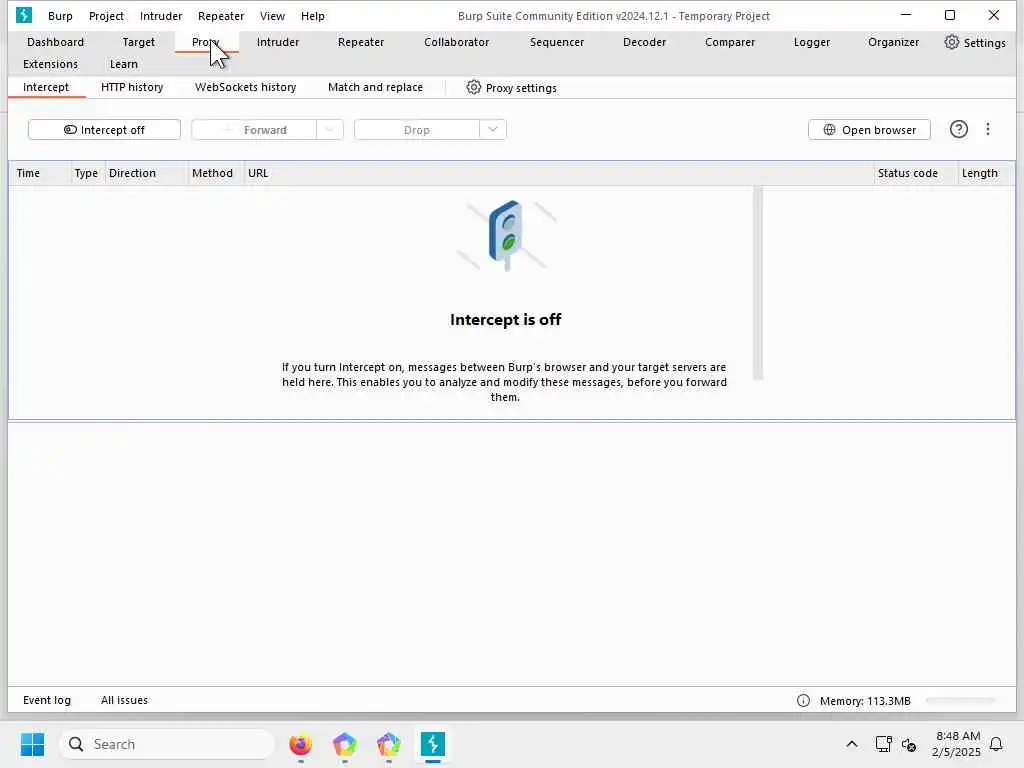Click the help question mark icon

(958, 129)
